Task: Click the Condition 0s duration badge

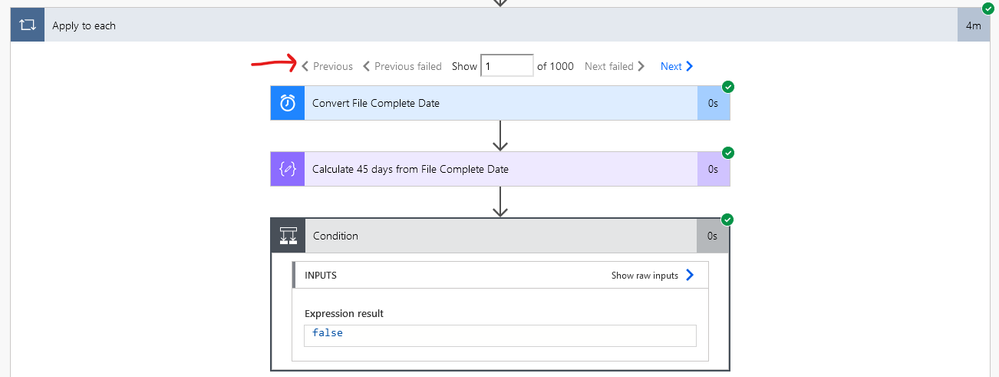Action: 712,236
